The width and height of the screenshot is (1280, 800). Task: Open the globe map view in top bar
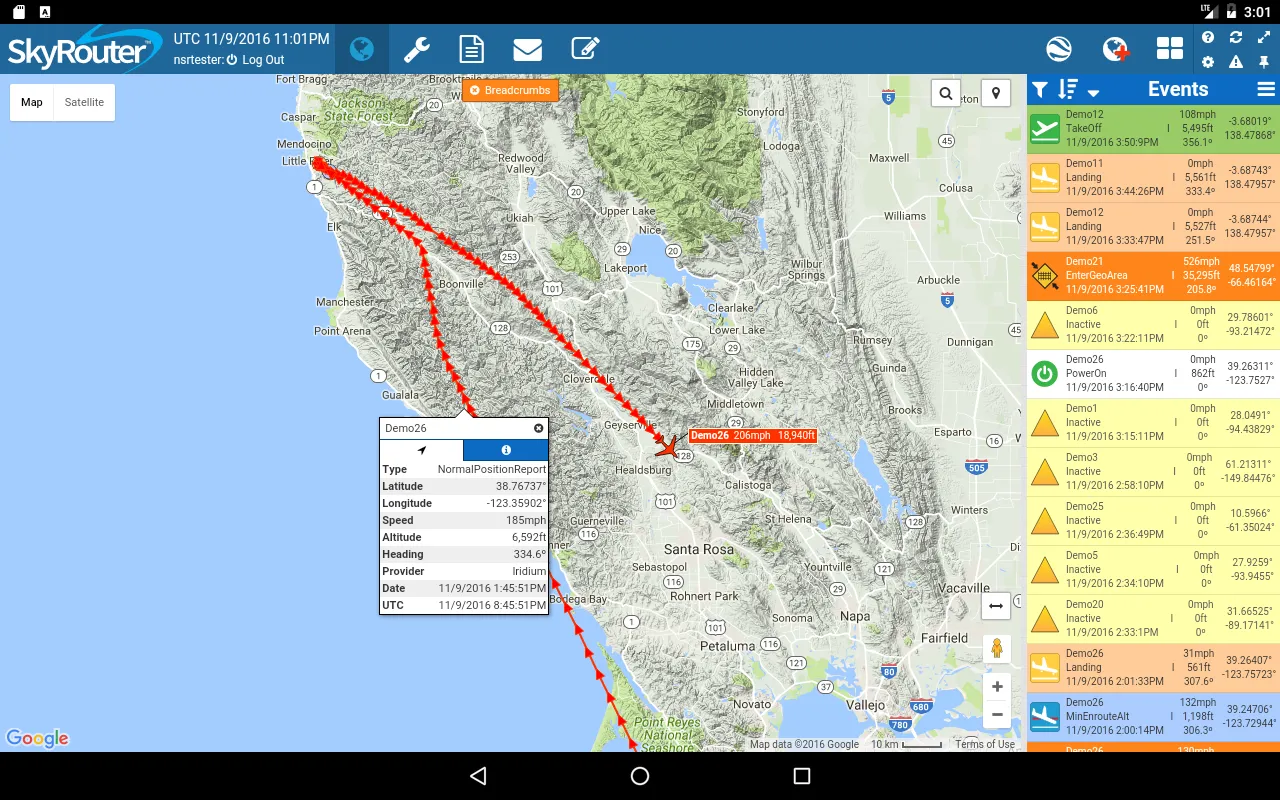362,49
